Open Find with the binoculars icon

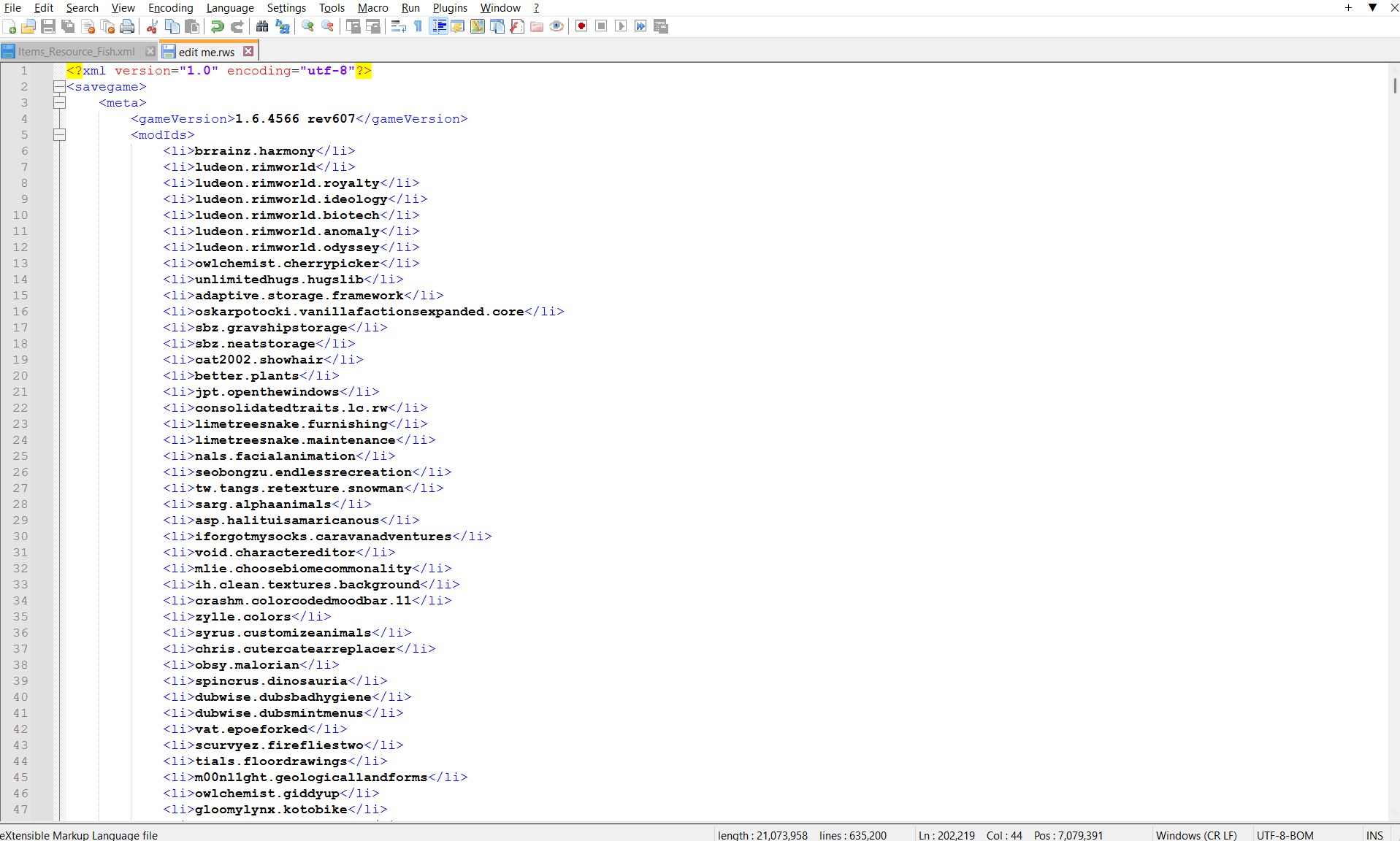[262, 26]
